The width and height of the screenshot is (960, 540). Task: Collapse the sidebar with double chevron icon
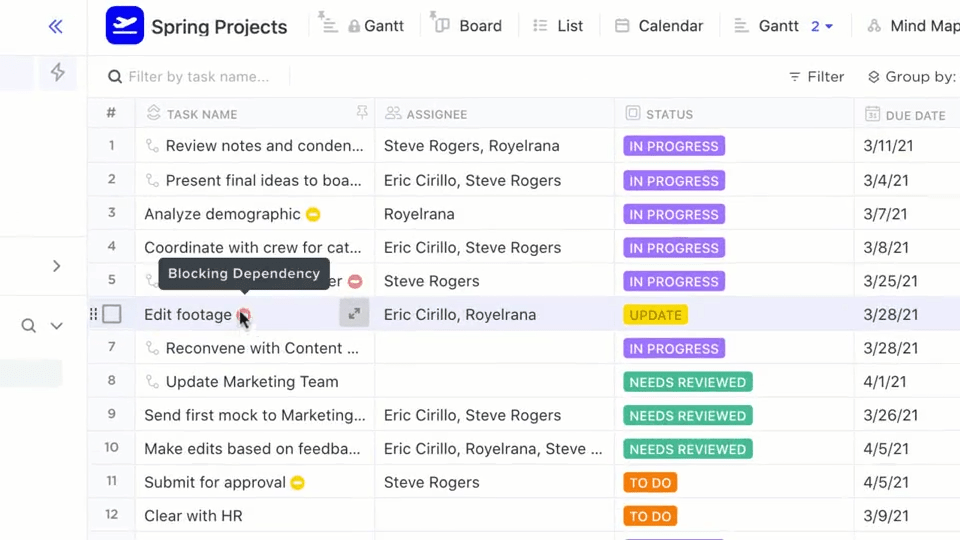[56, 26]
